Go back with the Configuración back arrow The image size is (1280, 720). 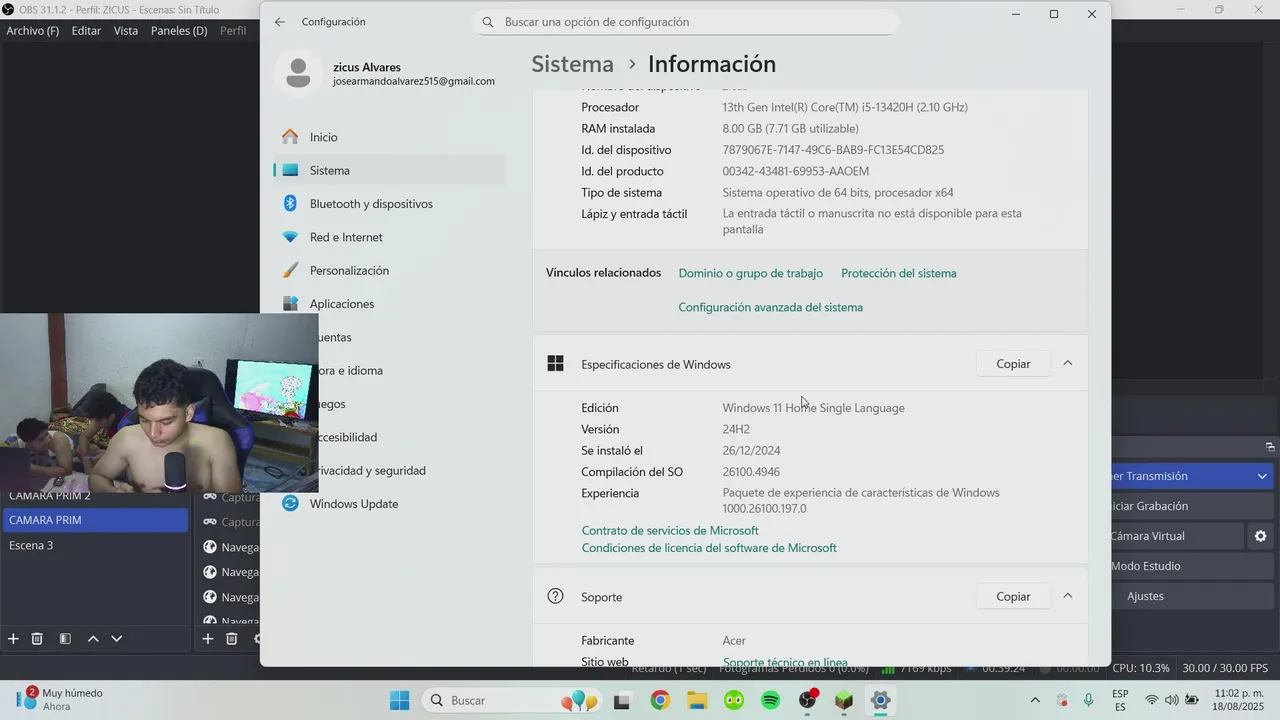pos(280,22)
